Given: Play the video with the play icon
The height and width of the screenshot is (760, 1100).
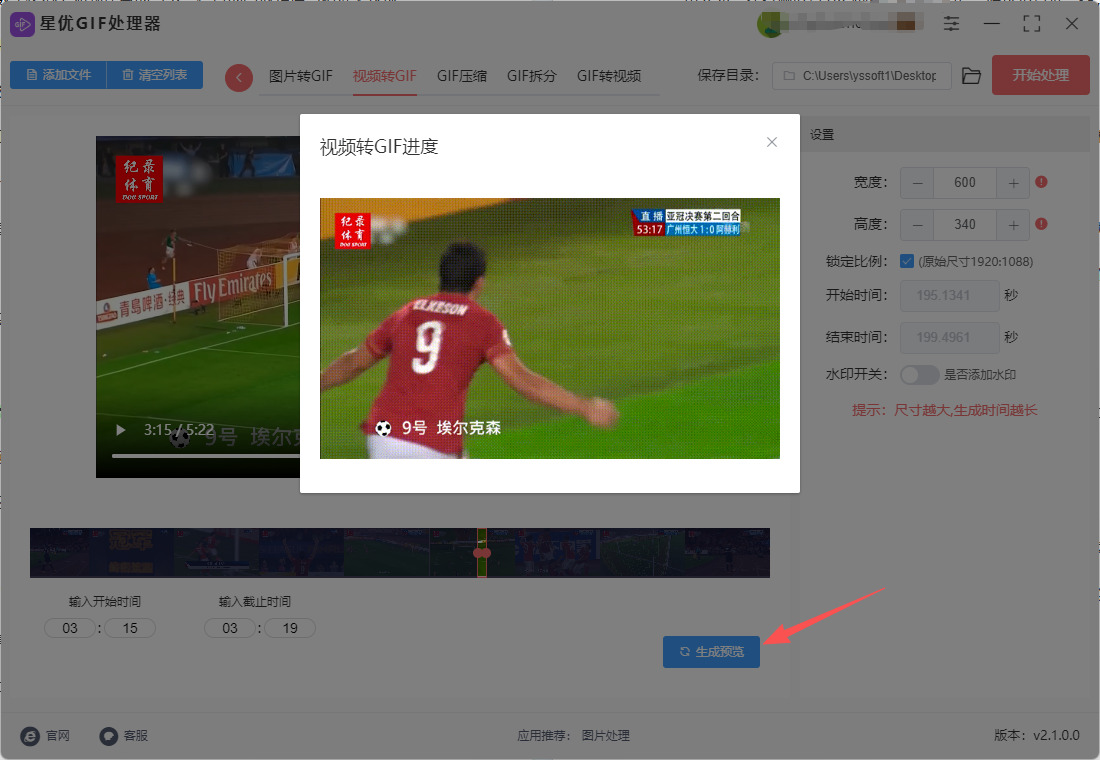Looking at the screenshot, I should point(121,430).
